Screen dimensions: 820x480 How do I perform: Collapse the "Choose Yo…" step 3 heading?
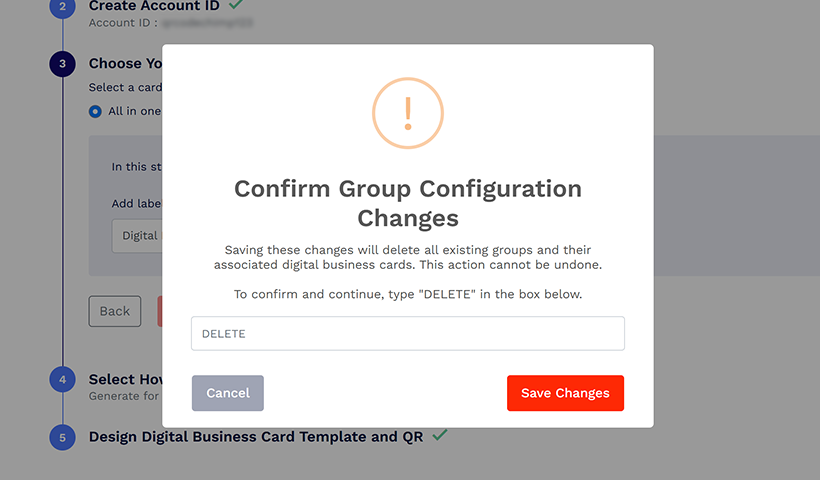pos(125,63)
